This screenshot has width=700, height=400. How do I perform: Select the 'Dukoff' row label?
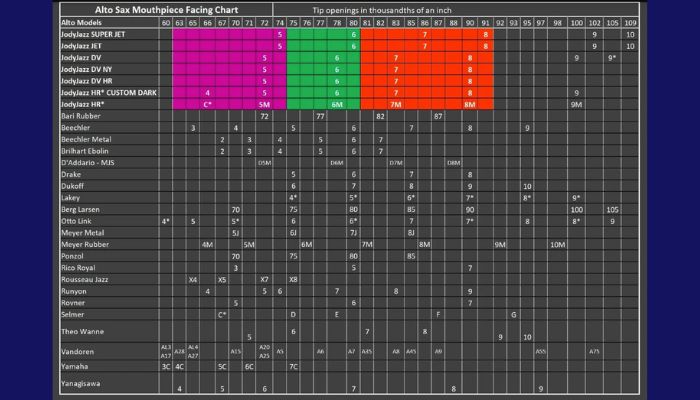click(72, 186)
